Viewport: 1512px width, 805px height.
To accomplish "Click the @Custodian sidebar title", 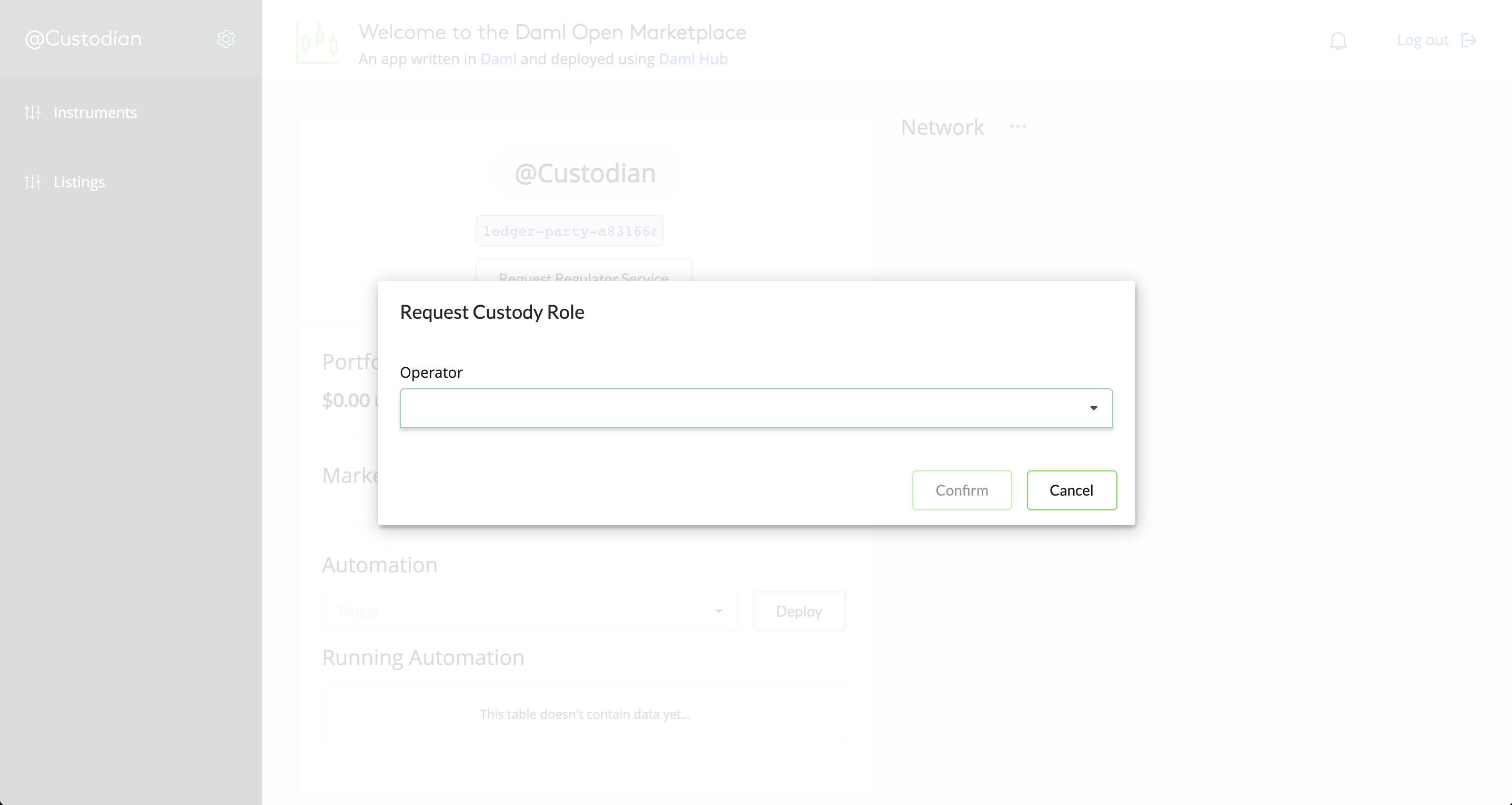I will [83, 39].
